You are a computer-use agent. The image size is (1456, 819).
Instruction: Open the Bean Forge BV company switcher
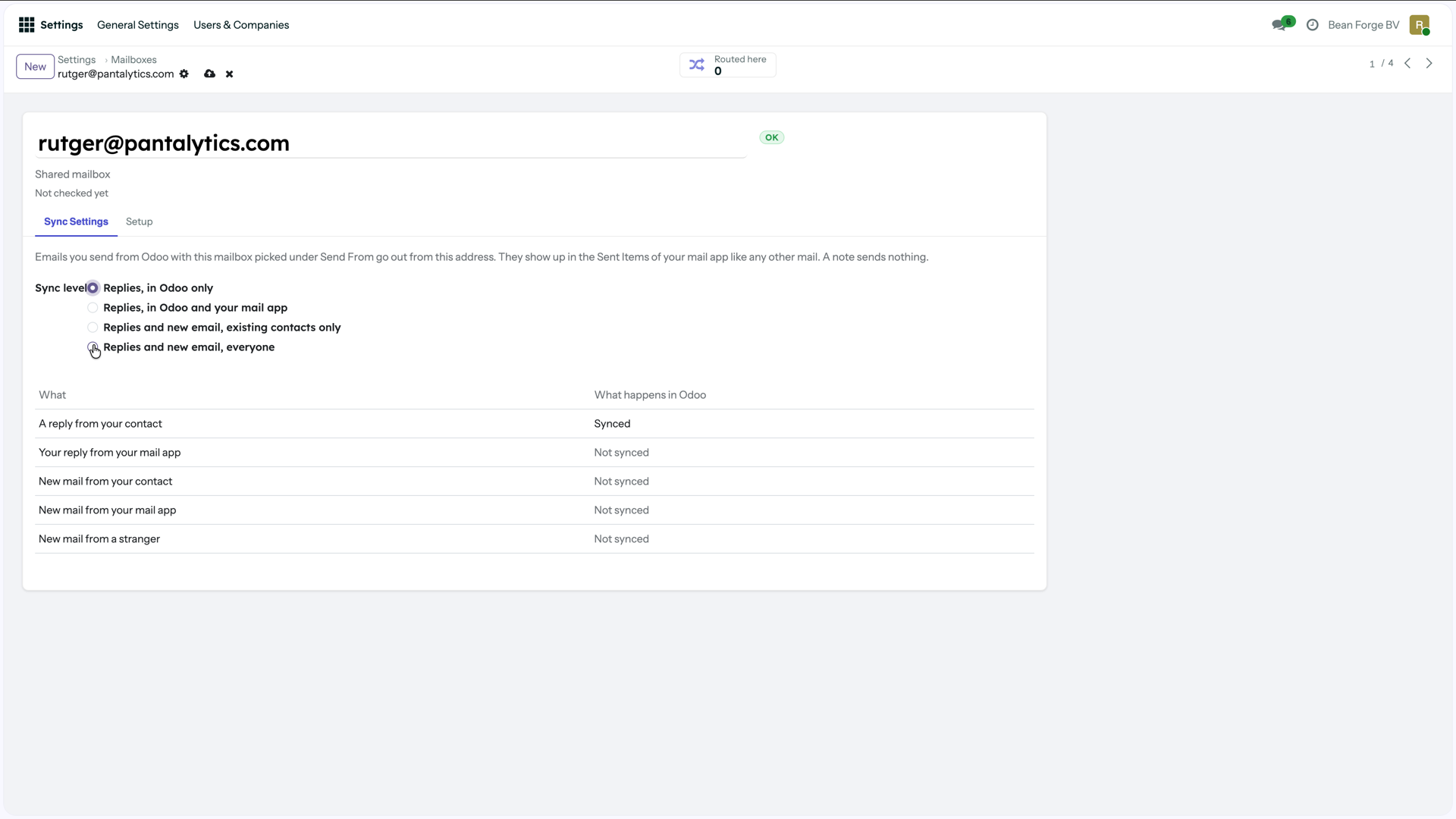click(1363, 25)
